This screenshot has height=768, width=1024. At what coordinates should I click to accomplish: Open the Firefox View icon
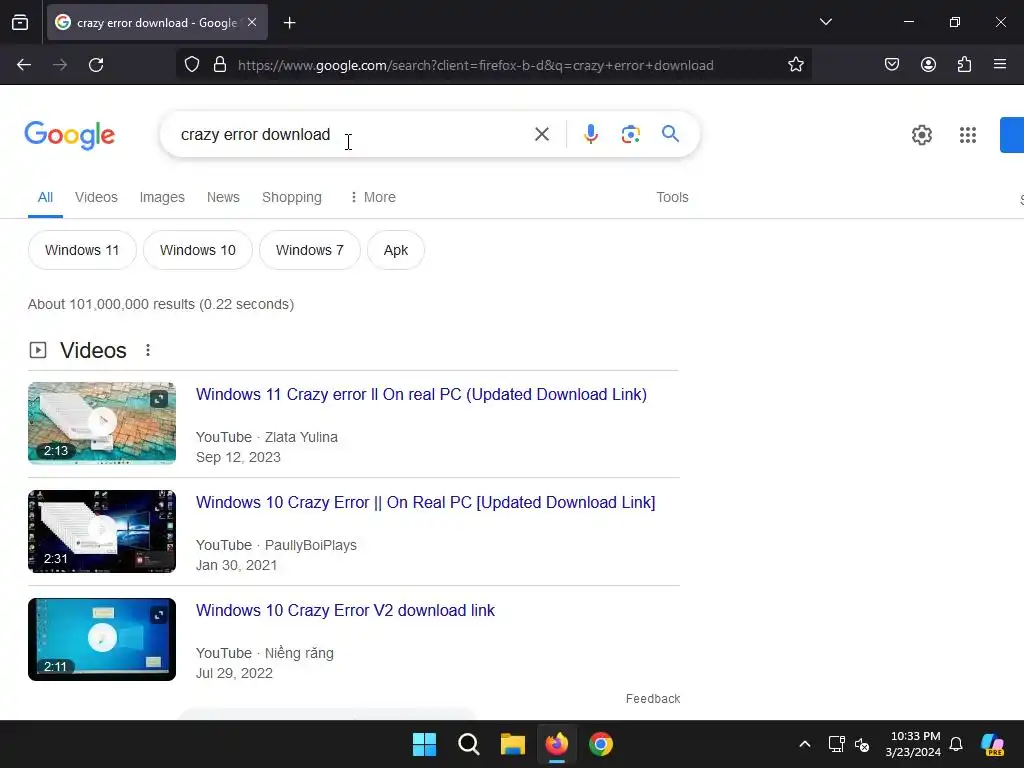[x=20, y=22]
